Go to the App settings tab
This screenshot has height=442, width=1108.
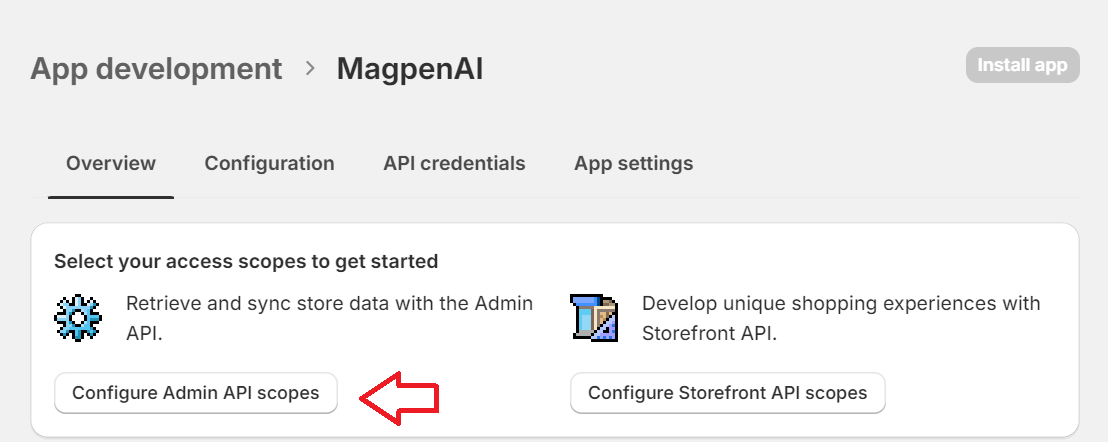[x=633, y=163]
